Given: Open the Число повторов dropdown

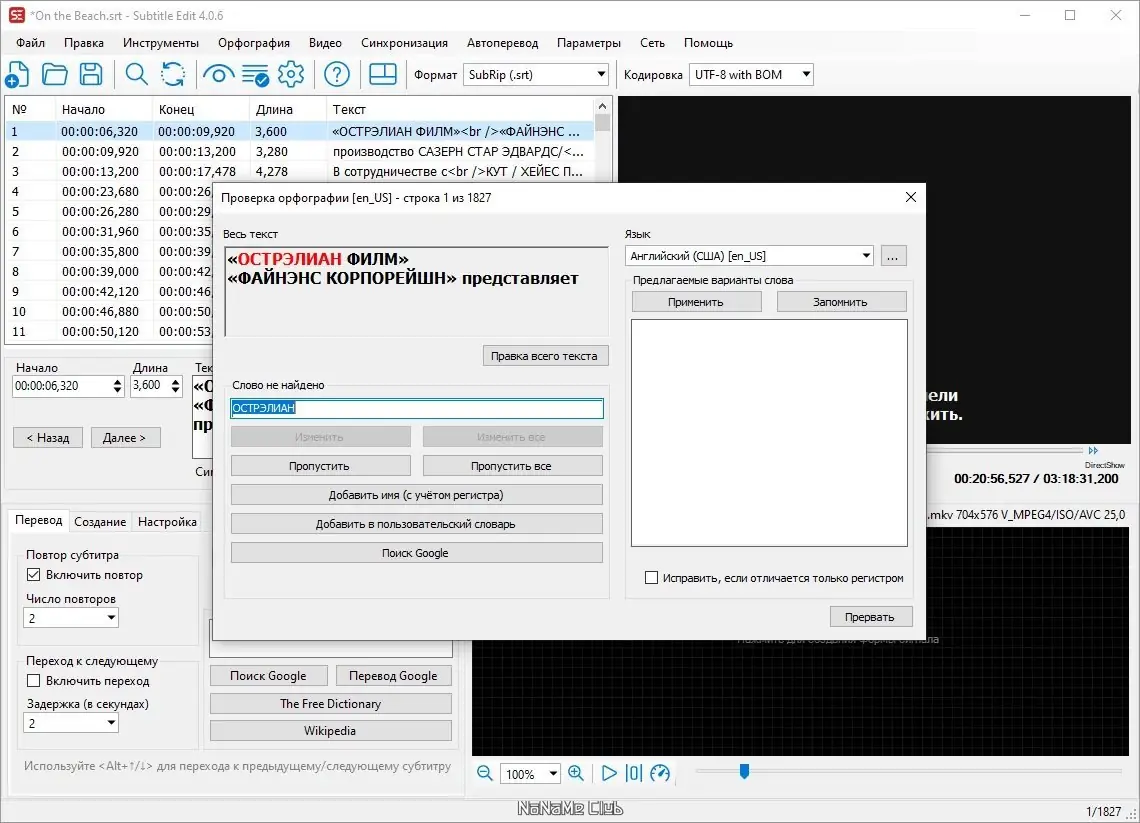Looking at the screenshot, I should 71,618.
